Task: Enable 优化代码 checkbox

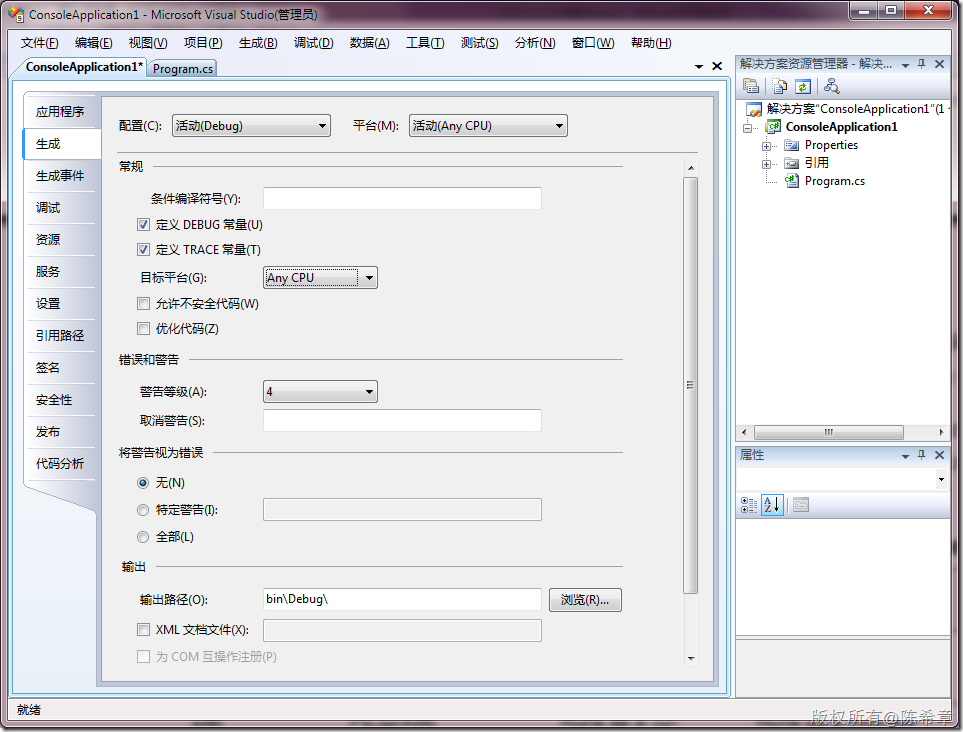Action: [x=143, y=329]
